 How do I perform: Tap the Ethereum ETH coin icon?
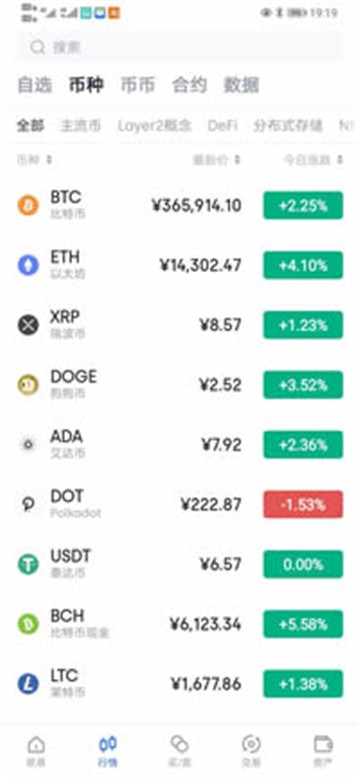point(28,265)
